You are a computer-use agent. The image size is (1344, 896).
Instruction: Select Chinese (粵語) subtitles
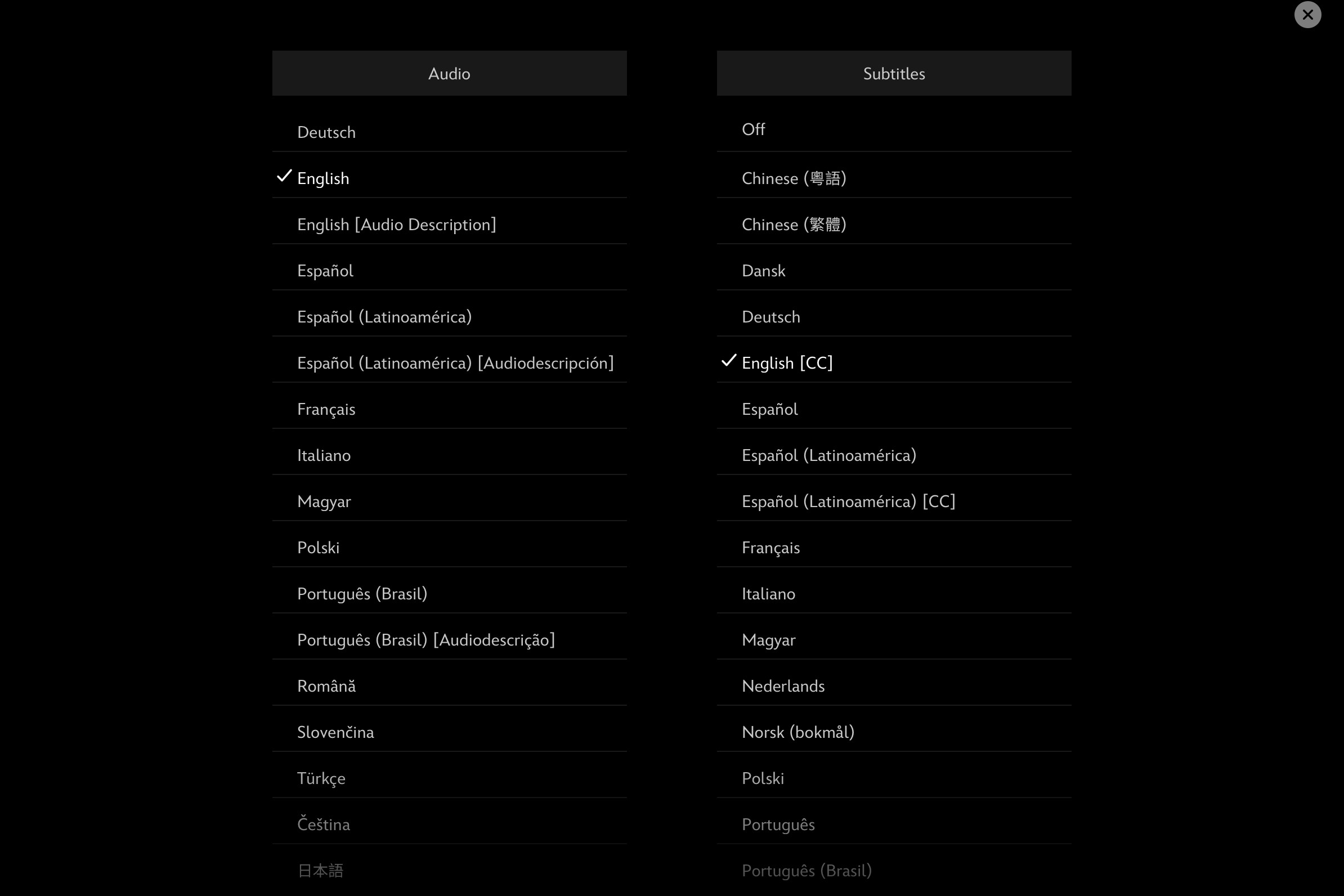tap(794, 177)
